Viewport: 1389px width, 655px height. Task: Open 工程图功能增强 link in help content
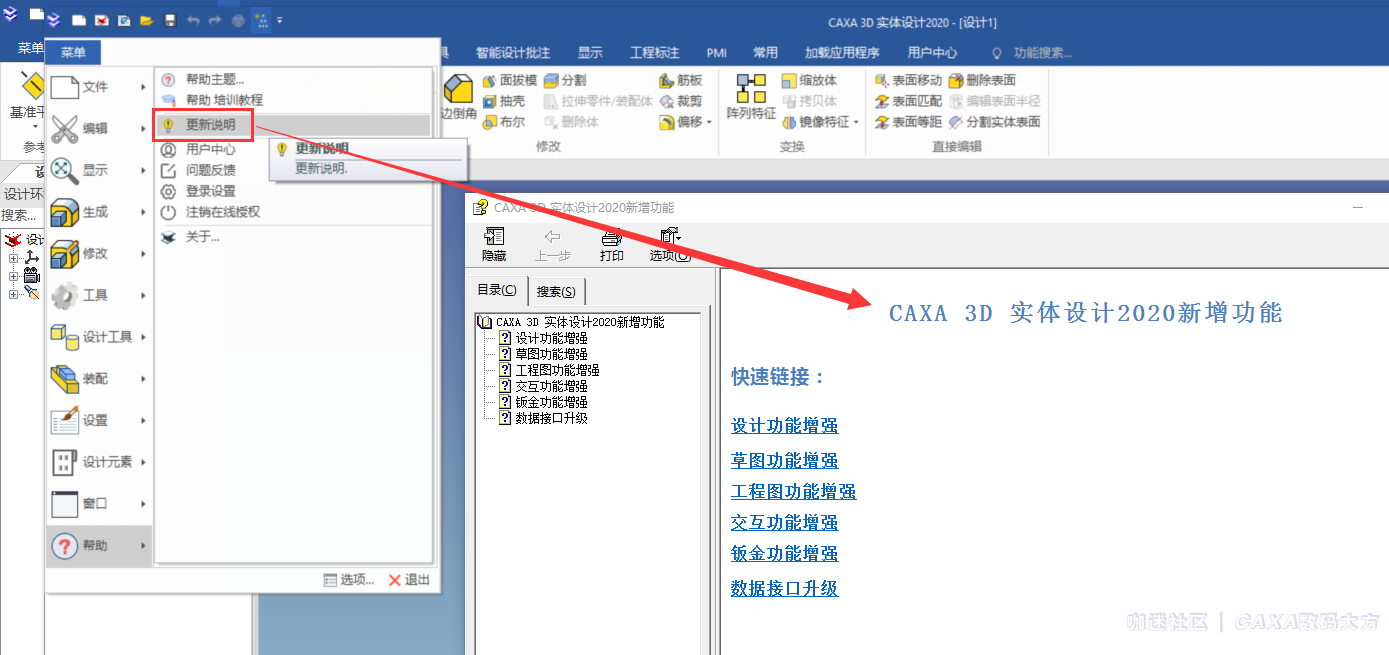pyautogui.click(x=794, y=492)
